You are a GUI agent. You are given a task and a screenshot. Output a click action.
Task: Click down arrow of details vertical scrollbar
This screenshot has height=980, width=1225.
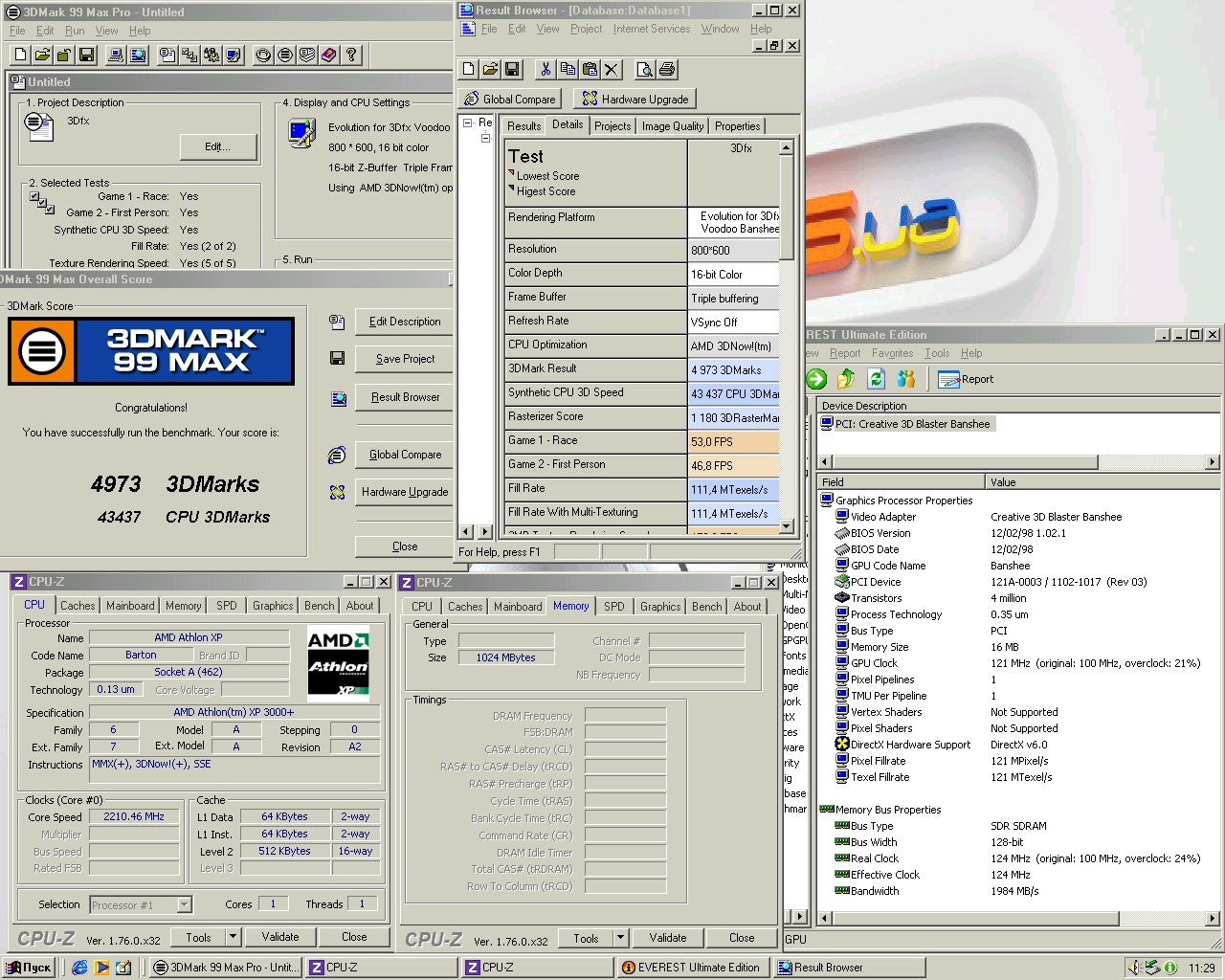787,525
